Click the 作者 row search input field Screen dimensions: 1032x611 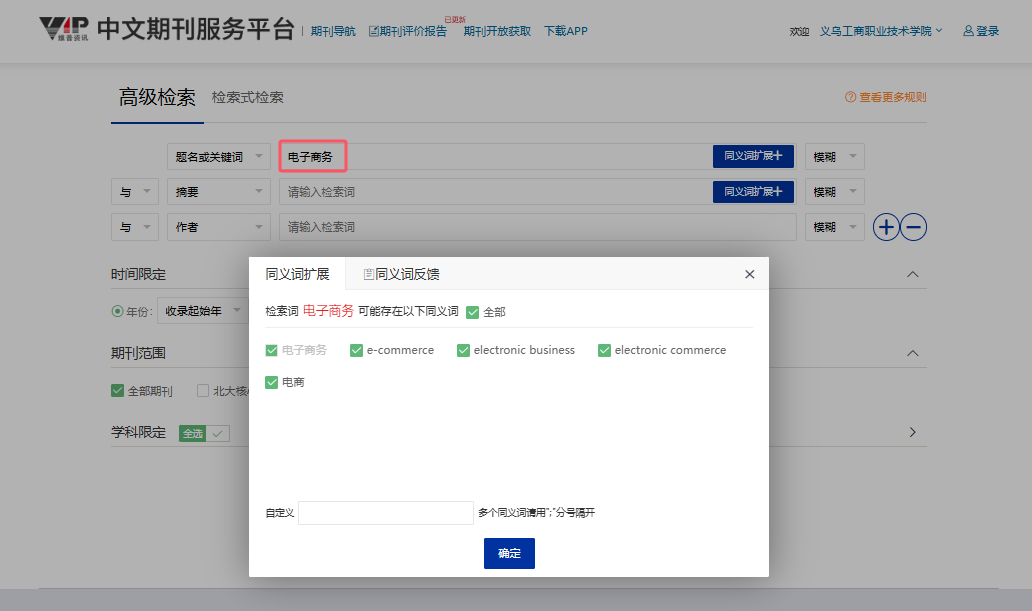point(538,227)
